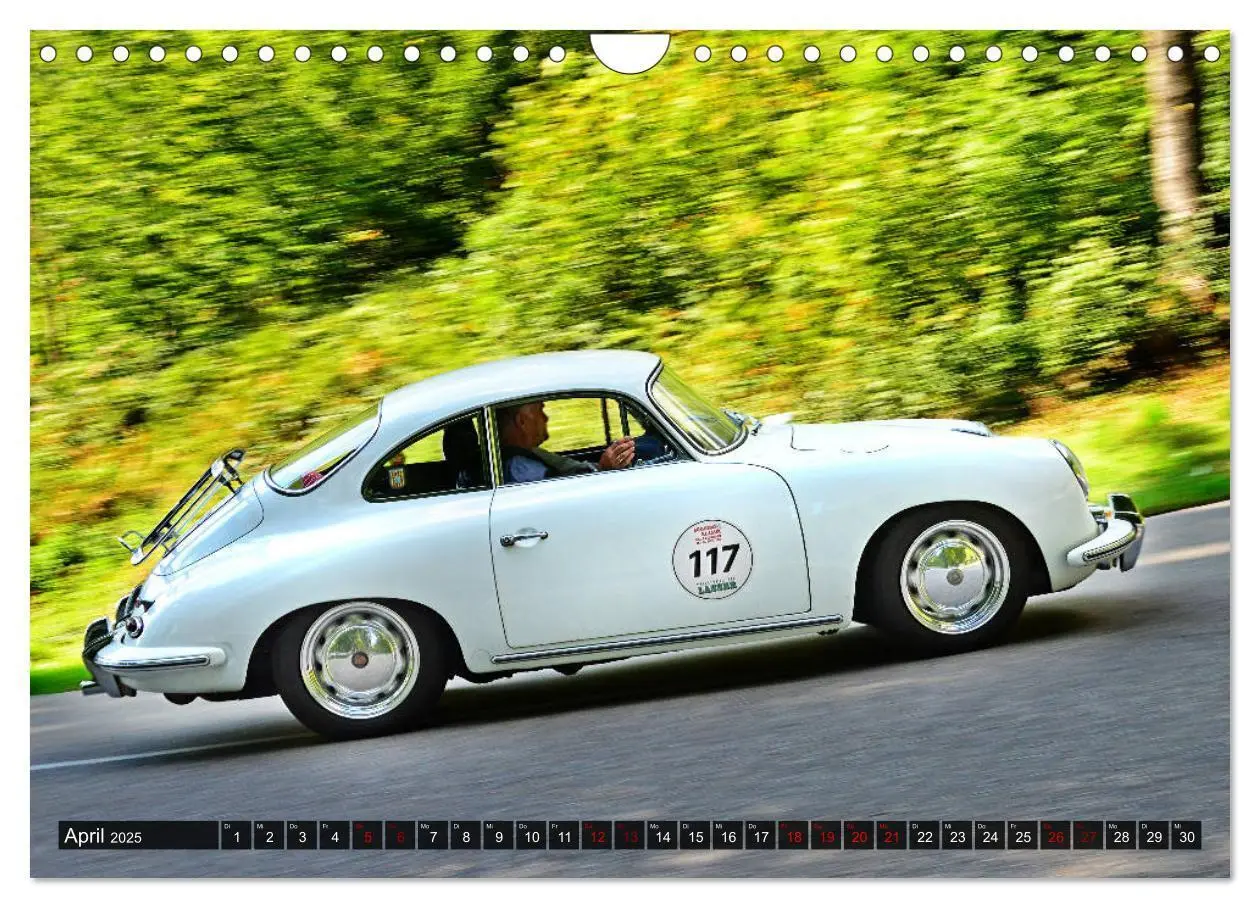Select date 7 on the calendar strip
Viewport: 1260px width, 908px height.
tap(432, 836)
